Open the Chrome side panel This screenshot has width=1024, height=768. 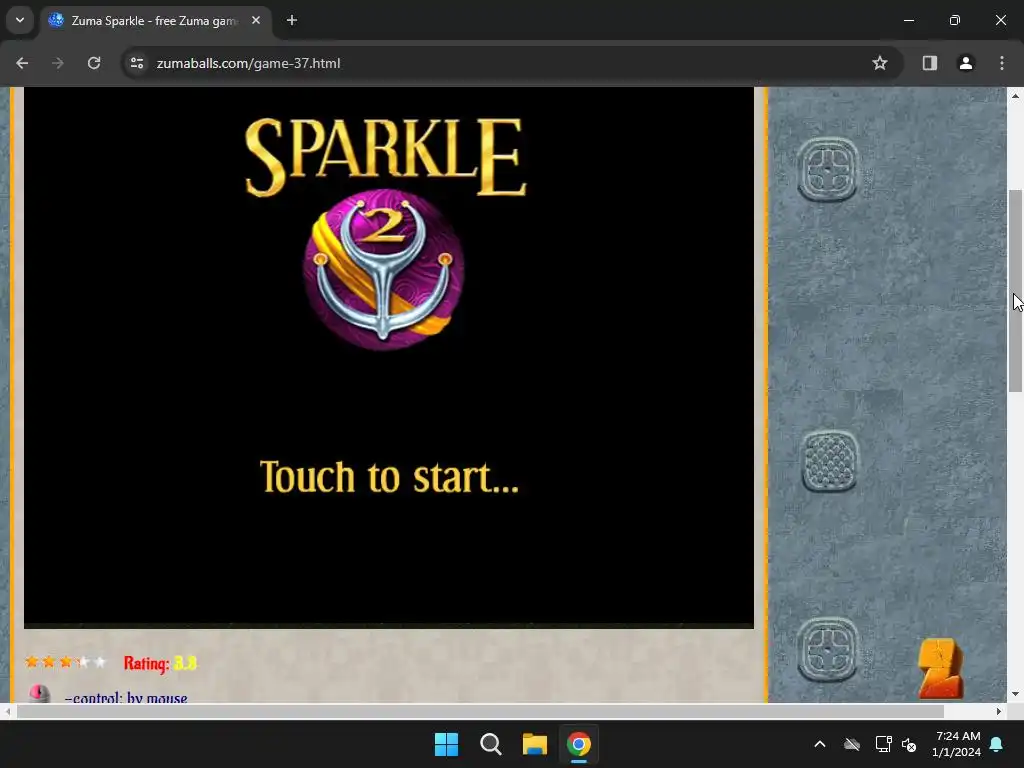929,63
